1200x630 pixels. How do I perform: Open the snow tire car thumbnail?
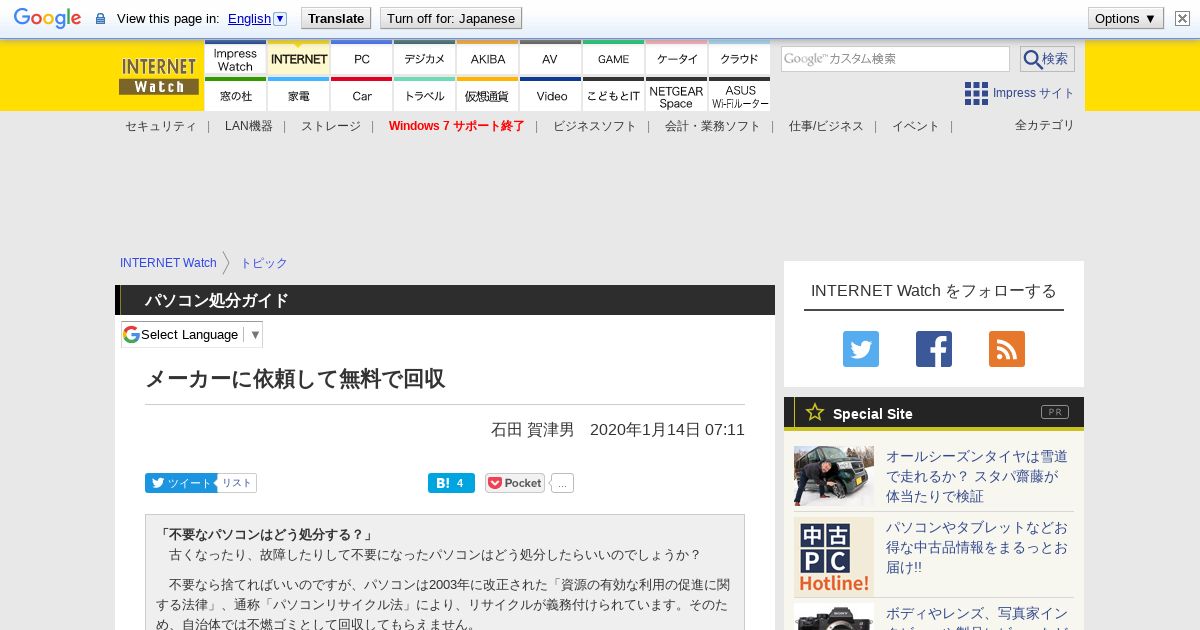pos(834,476)
